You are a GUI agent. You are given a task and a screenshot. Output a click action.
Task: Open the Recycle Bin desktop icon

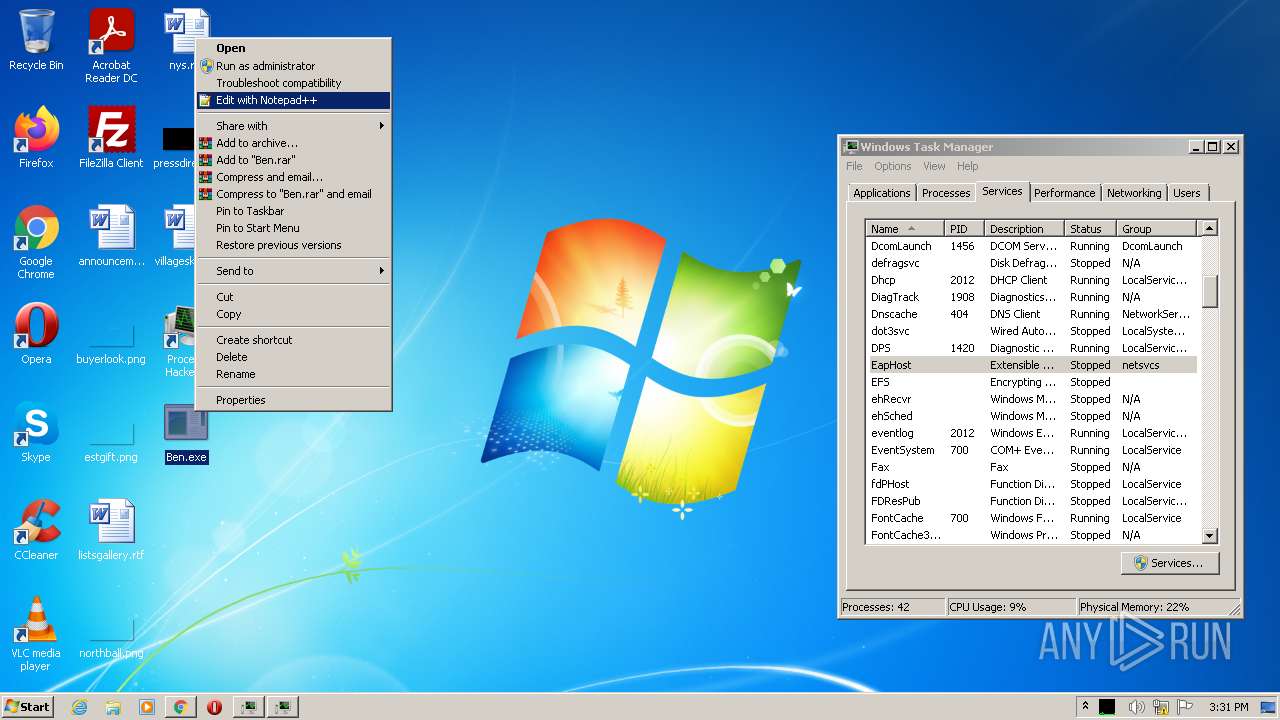[36, 40]
